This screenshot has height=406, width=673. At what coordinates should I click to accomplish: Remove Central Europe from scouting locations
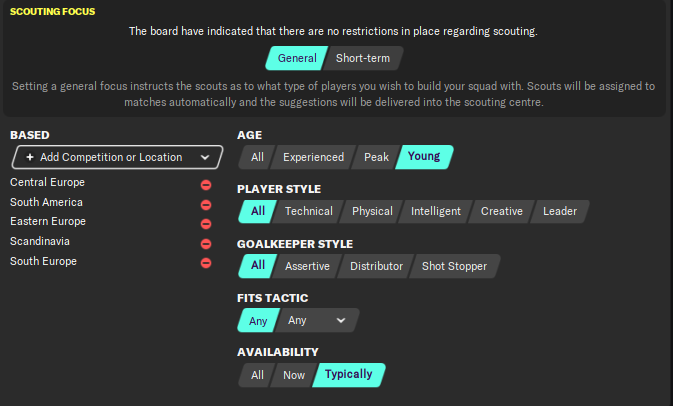(206, 184)
